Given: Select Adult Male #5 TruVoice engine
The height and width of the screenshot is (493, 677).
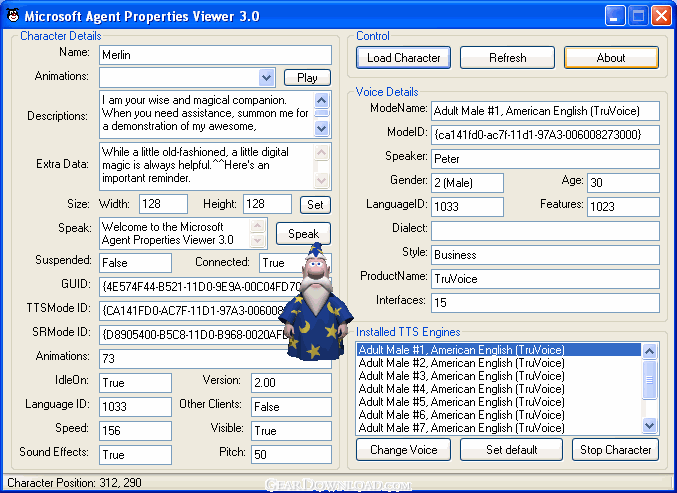Looking at the screenshot, I should (499, 401).
